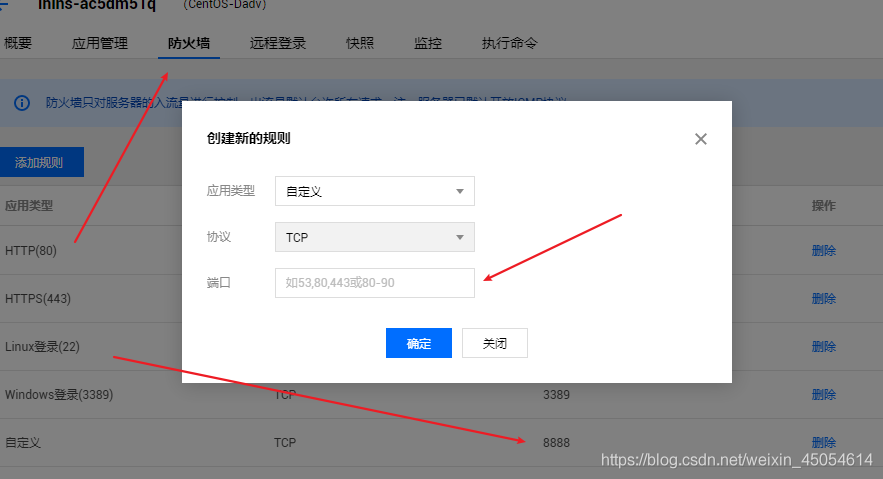Screen dimensions: 883x479
Task: Click the info icon in the notice banner
Action: (x=22, y=103)
